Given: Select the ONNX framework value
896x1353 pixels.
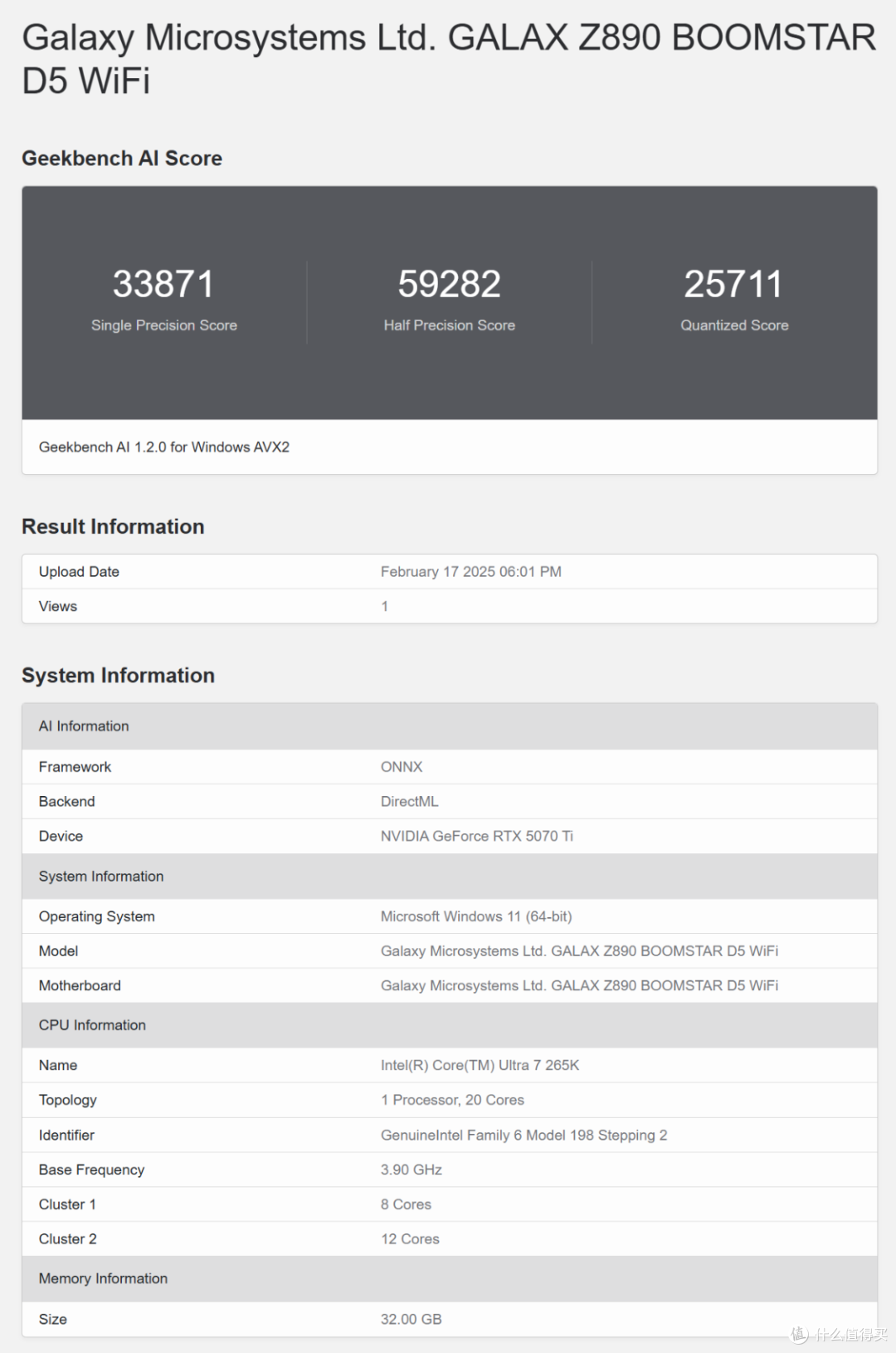Looking at the screenshot, I should pos(402,767).
